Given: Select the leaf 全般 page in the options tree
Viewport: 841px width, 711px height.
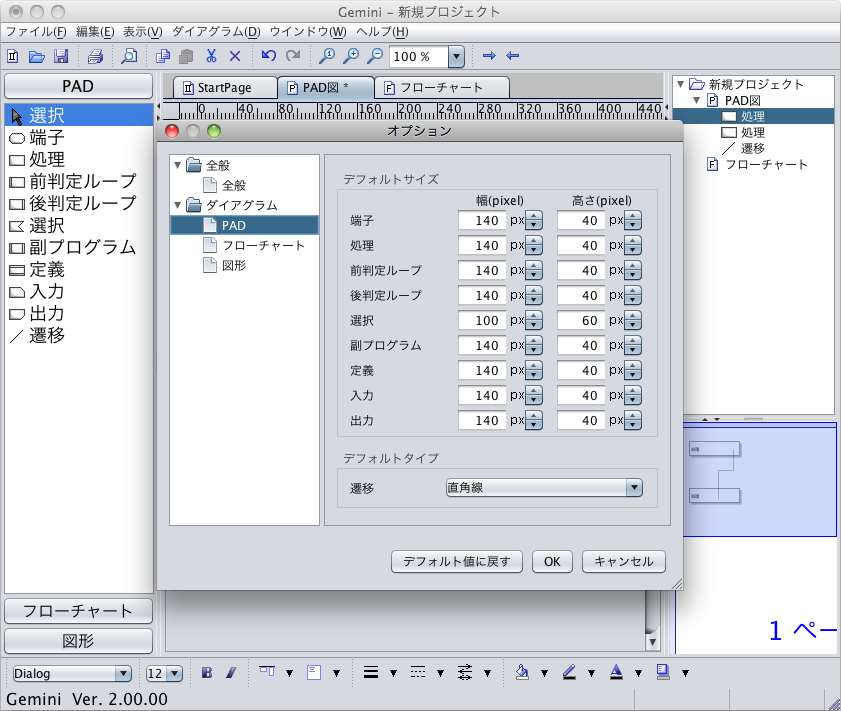Looking at the screenshot, I should [234, 185].
